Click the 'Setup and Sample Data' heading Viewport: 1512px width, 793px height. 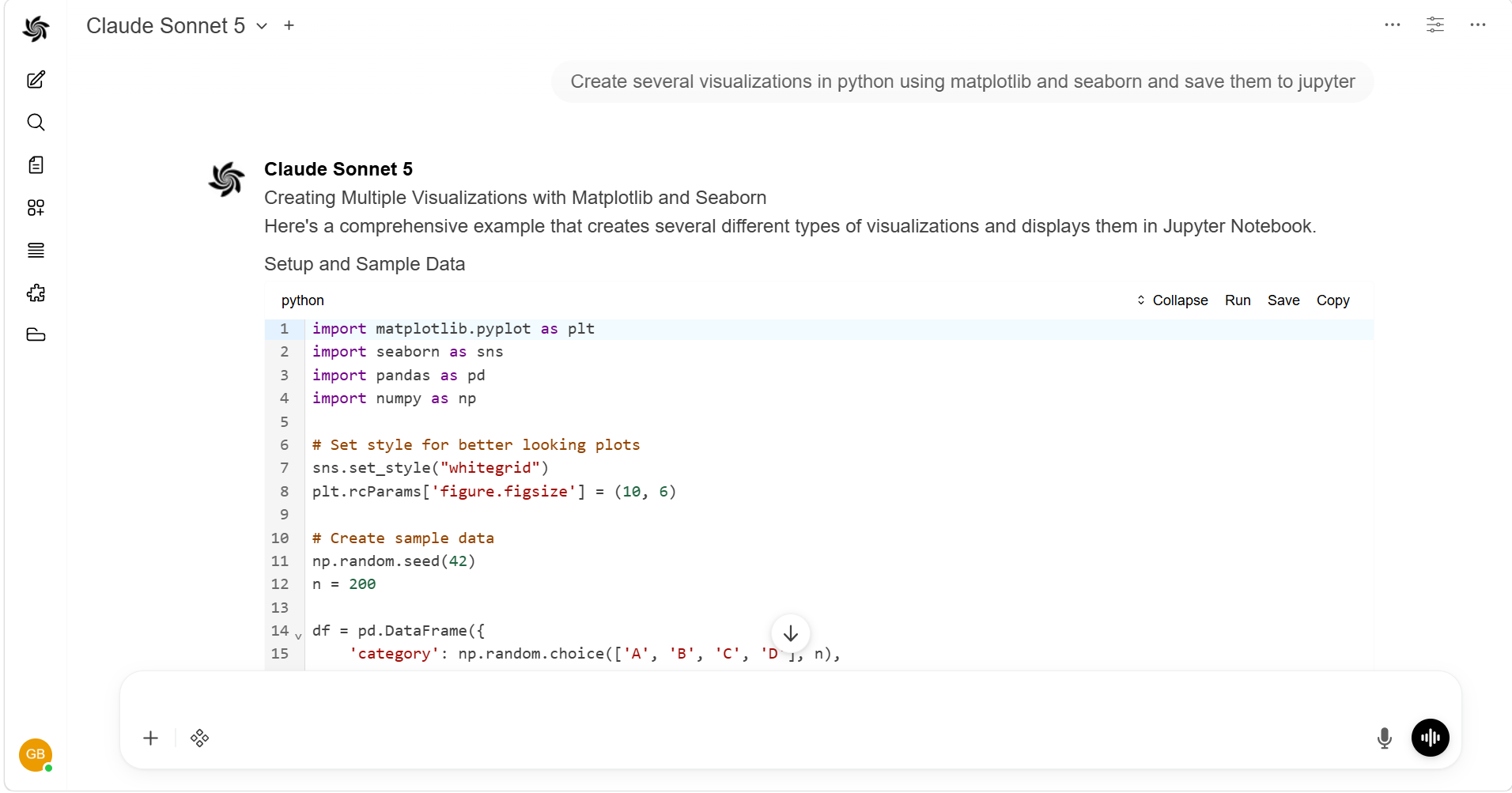tap(365, 264)
